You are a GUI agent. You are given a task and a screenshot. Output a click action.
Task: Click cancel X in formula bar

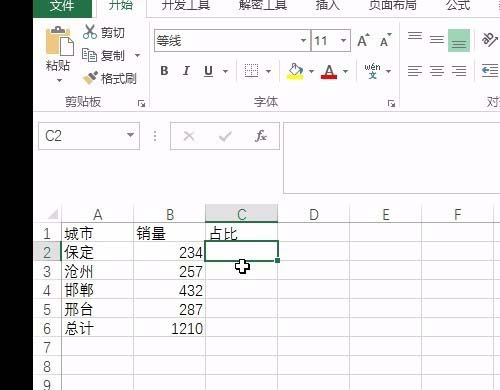pyautogui.click(x=189, y=136)
